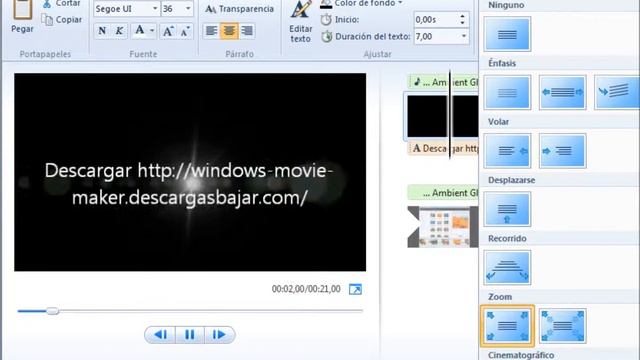Click the 00:02,00/00:21,00 time readout

pyautogui.click(x=306, y=289)
